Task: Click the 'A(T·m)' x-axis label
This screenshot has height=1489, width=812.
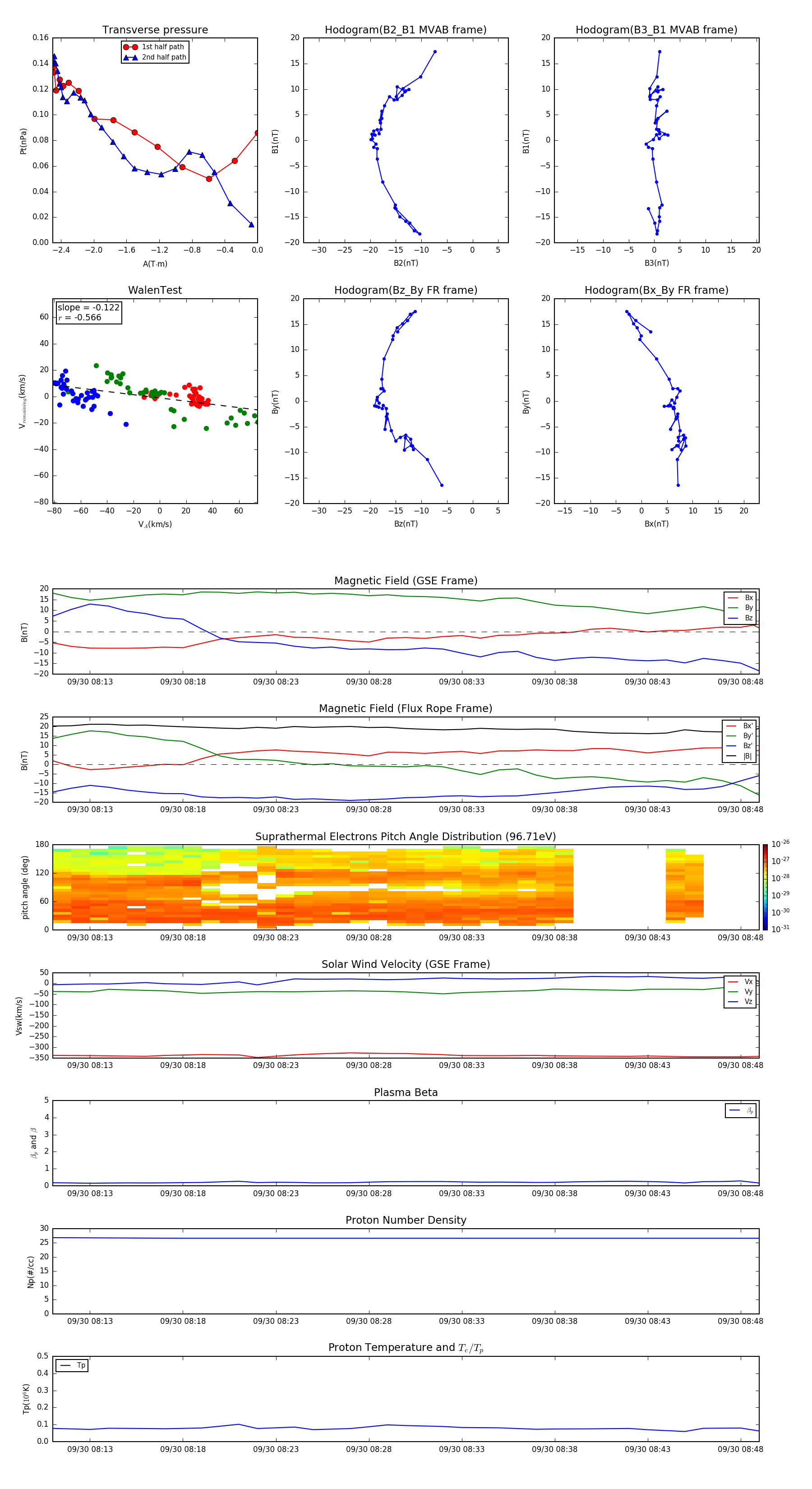Action: tap(155, 264)
